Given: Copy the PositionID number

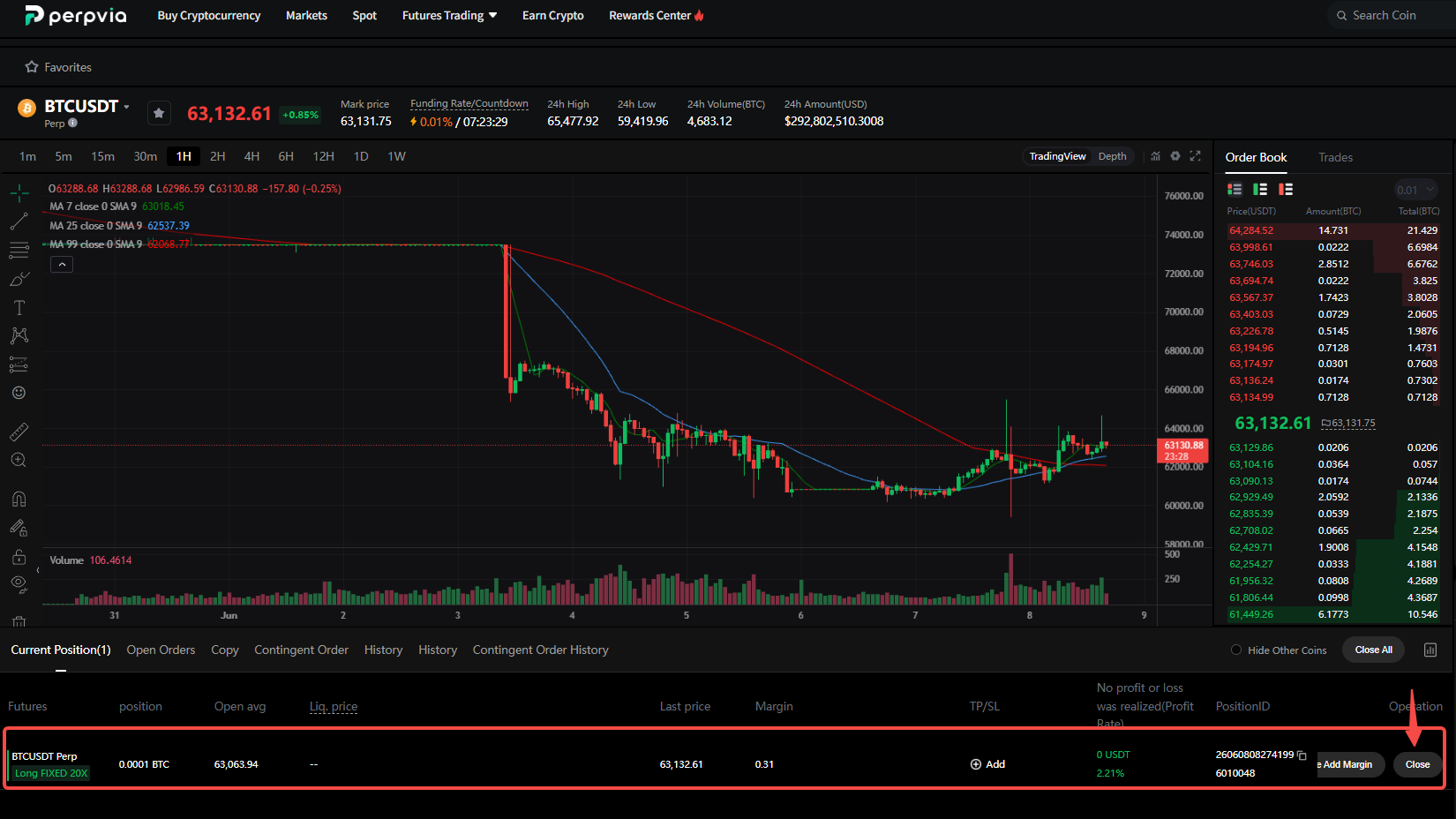Looking at the screenshot, I should pos(1302,755).
